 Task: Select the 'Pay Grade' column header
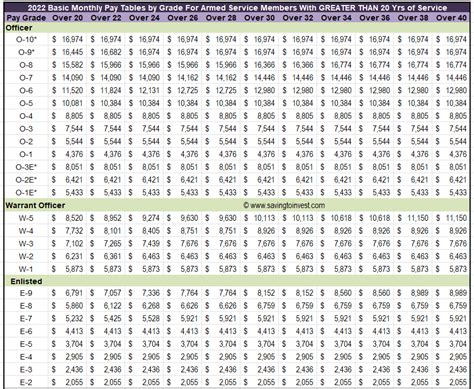tap(26, 18)
